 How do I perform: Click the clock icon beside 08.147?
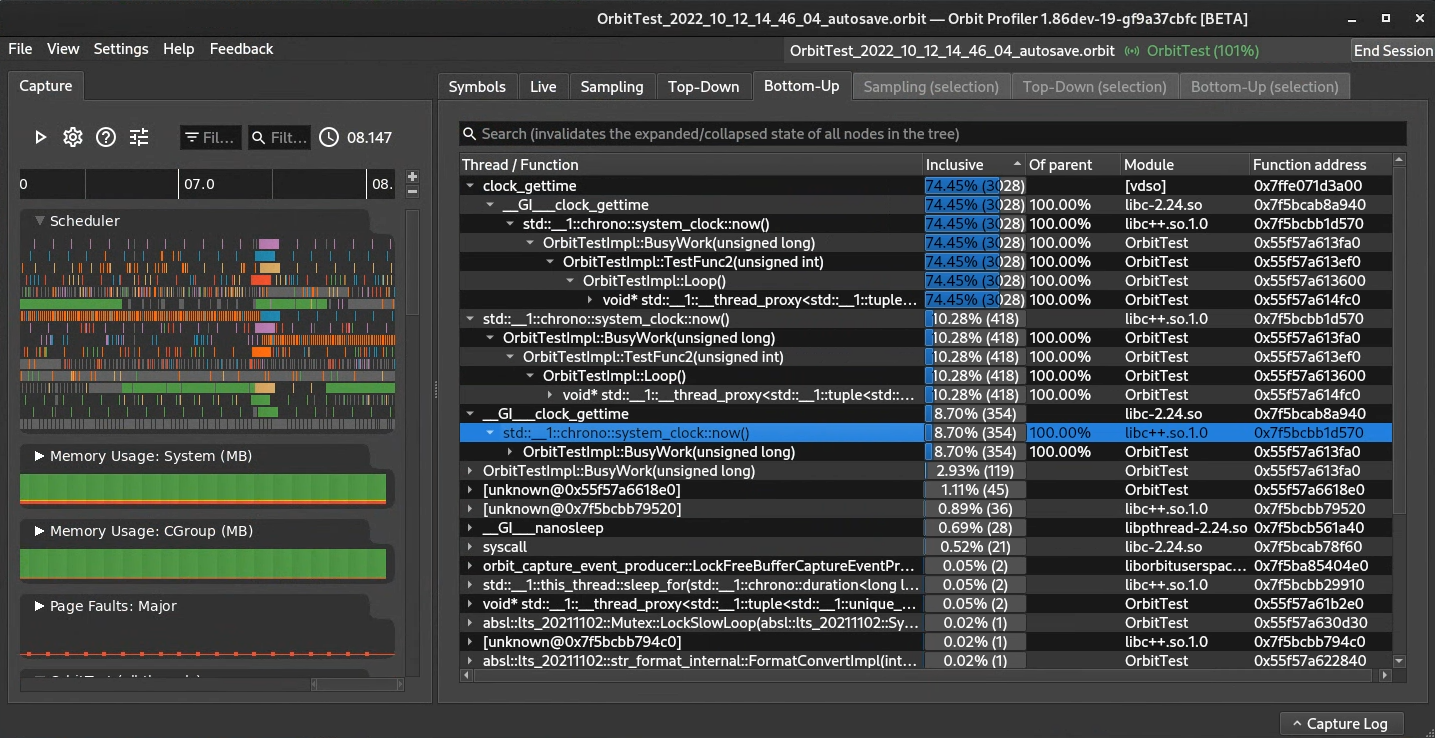coord(329,137)
